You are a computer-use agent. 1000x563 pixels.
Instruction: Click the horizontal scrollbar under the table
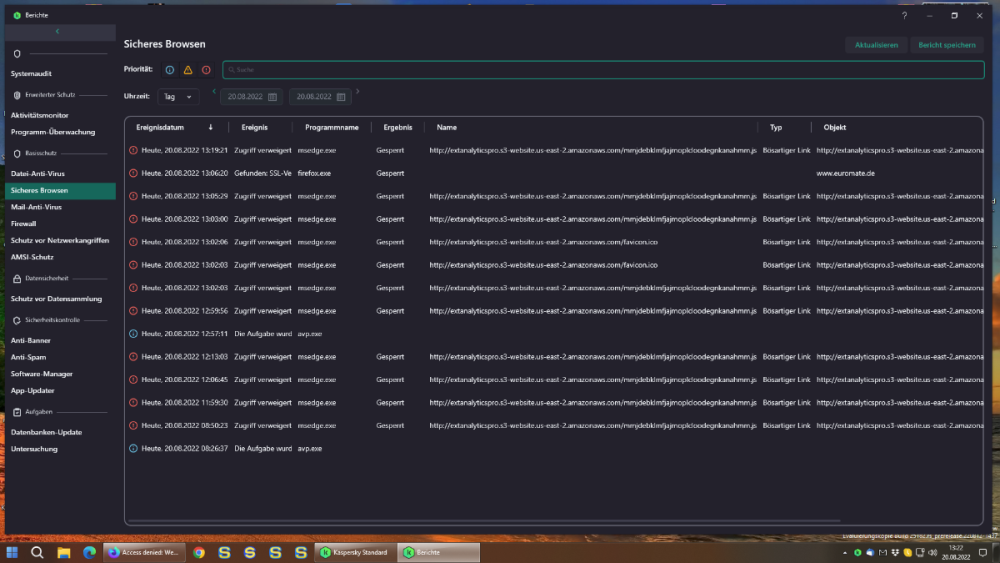483,521
